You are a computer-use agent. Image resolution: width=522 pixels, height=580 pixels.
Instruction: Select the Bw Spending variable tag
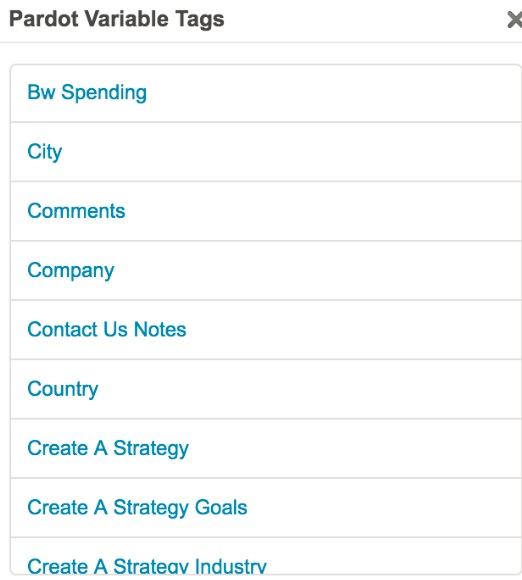coord(87,92)
